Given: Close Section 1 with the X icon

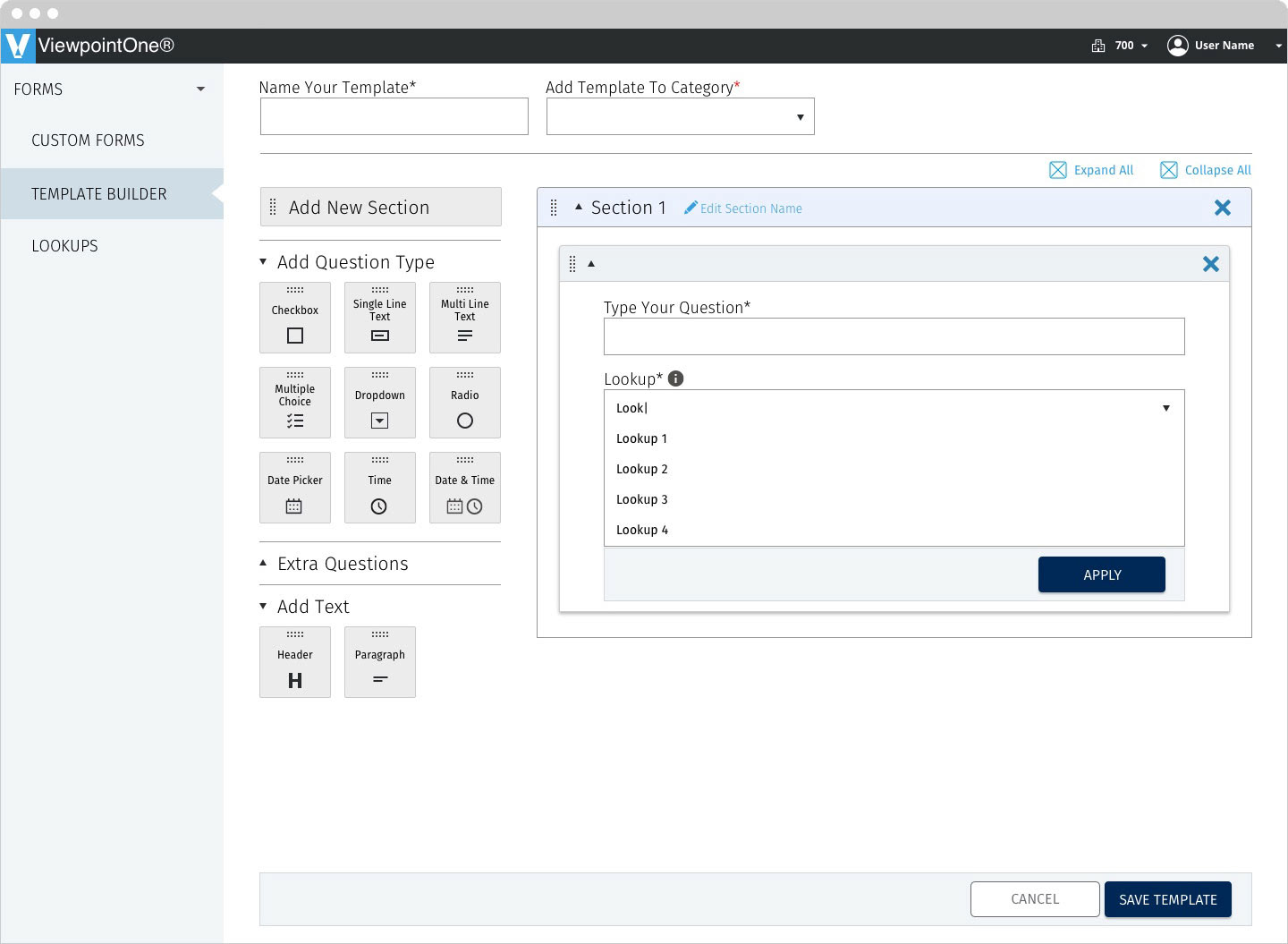Looking at the screenshot, I should click(1223, 208).
